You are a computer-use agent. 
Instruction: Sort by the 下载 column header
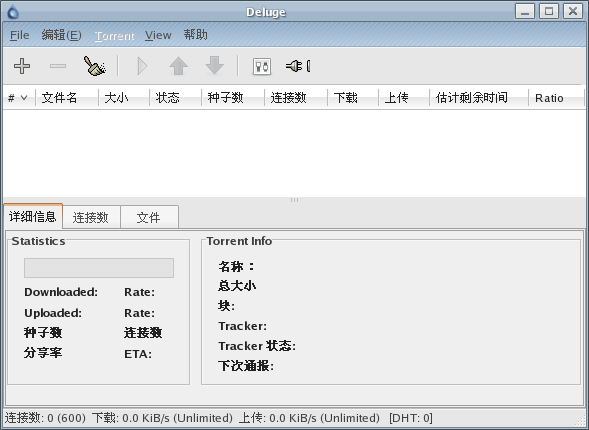(353, 98)
